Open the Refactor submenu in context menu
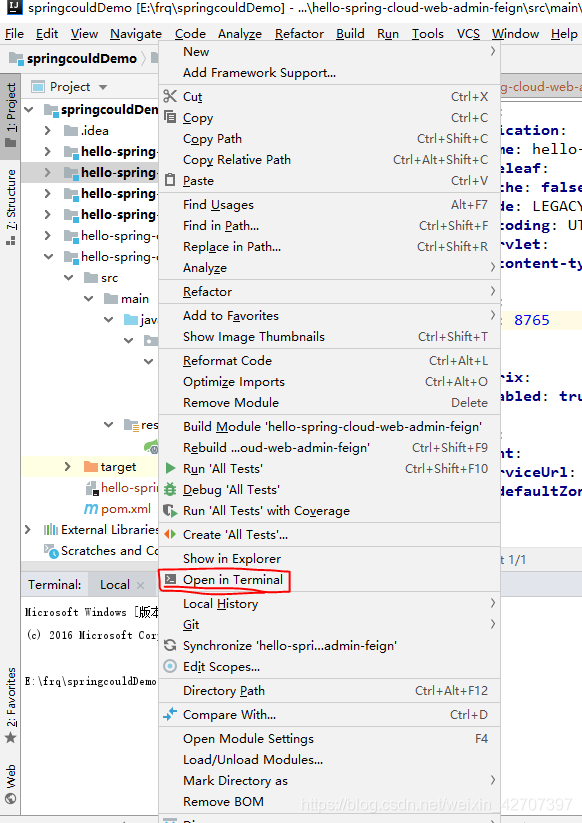This screenshot has width=582, height=823. point(329,291)
